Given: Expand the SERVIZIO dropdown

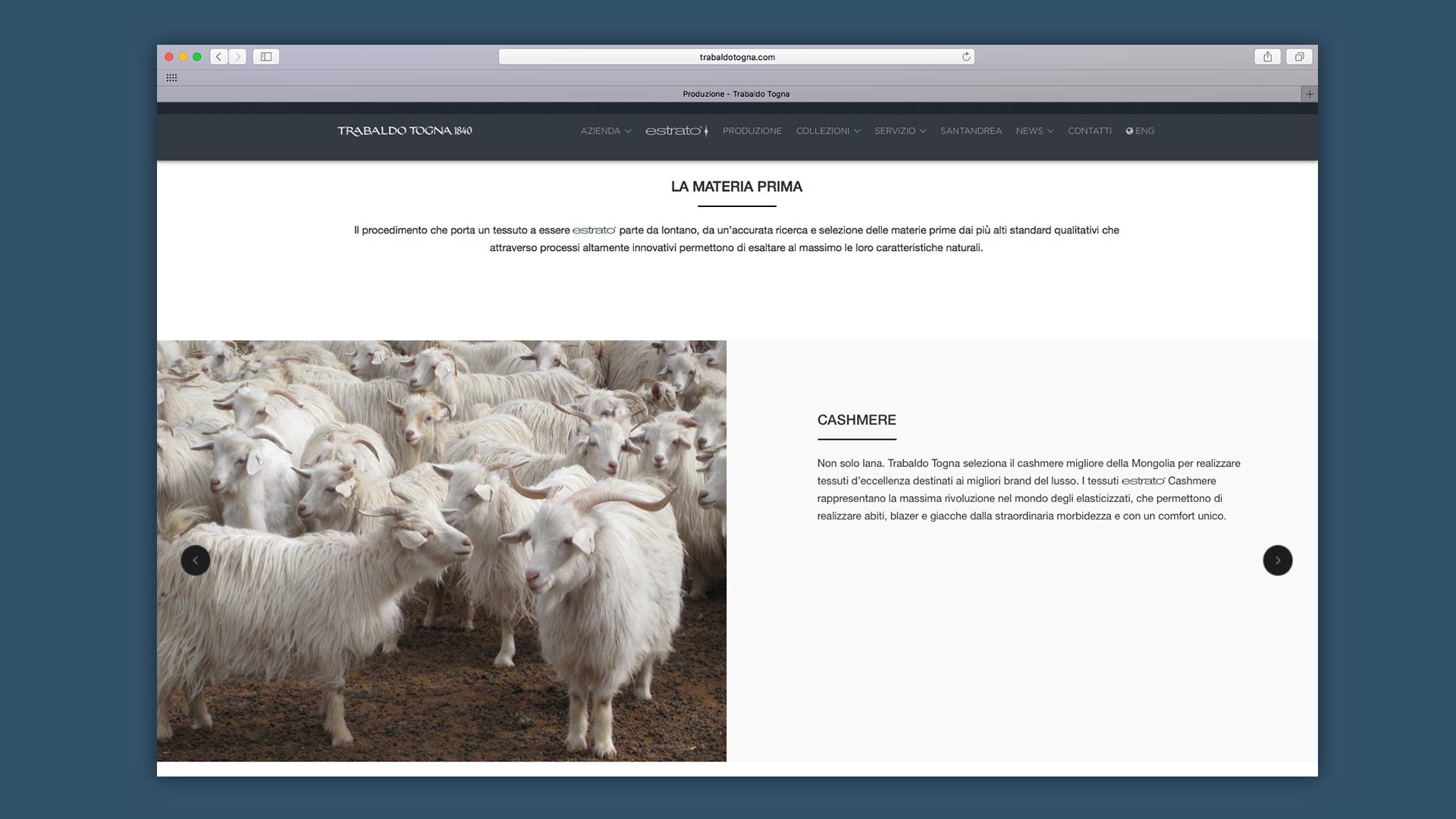Looking at the screenshot, I should coord(900,131).
